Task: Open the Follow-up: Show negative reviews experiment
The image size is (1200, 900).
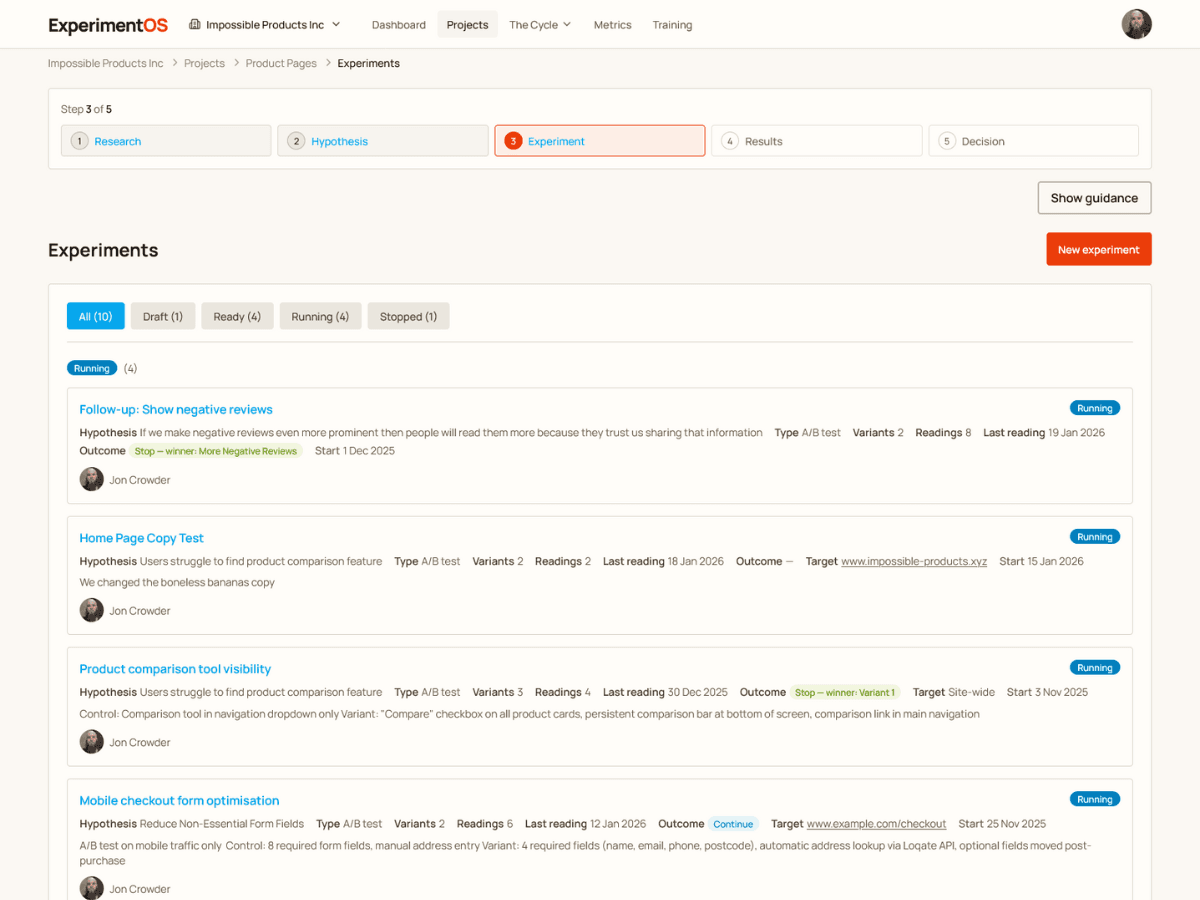Action: click(x=175, y=409)
